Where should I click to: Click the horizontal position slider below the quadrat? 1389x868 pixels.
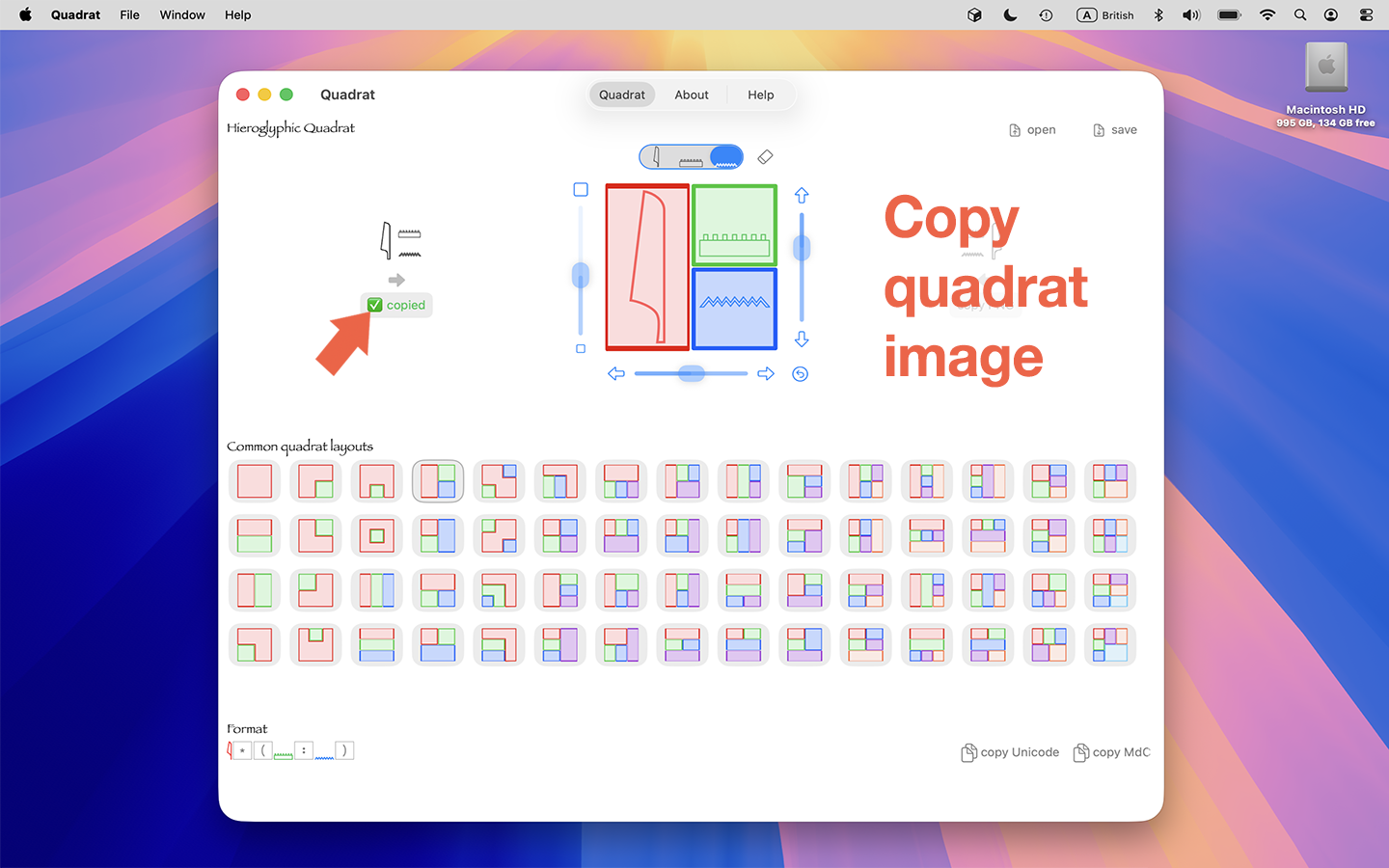click(x=691, y=373)
